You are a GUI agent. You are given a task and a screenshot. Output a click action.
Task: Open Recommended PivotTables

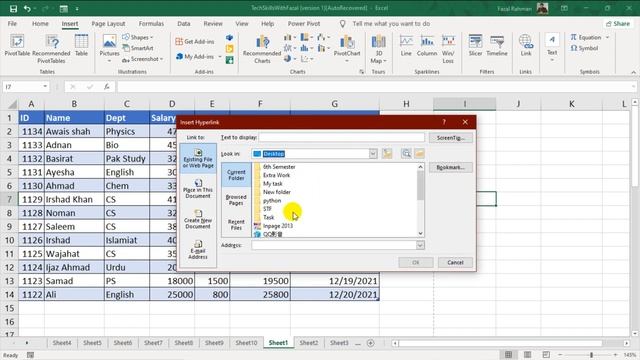(51, 49)
